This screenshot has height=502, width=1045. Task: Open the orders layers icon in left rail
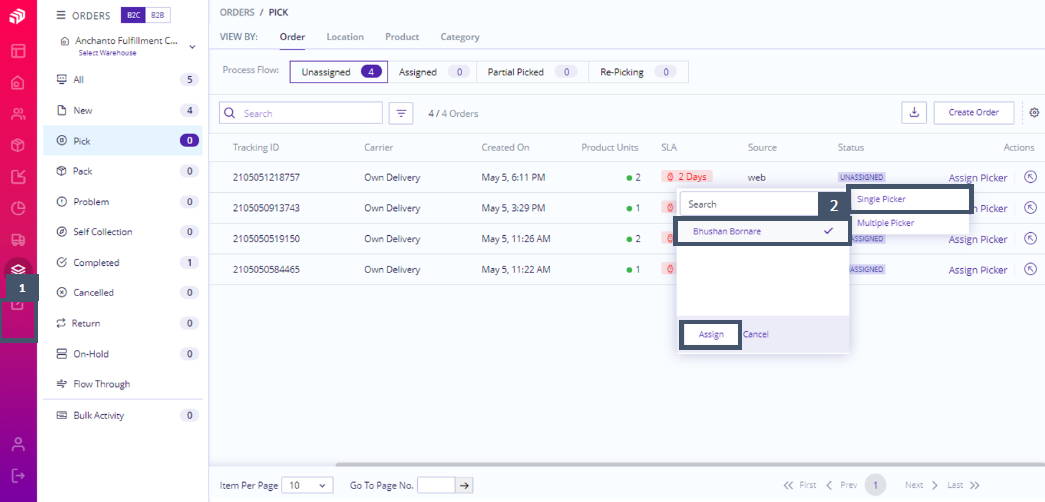[18, 269]
